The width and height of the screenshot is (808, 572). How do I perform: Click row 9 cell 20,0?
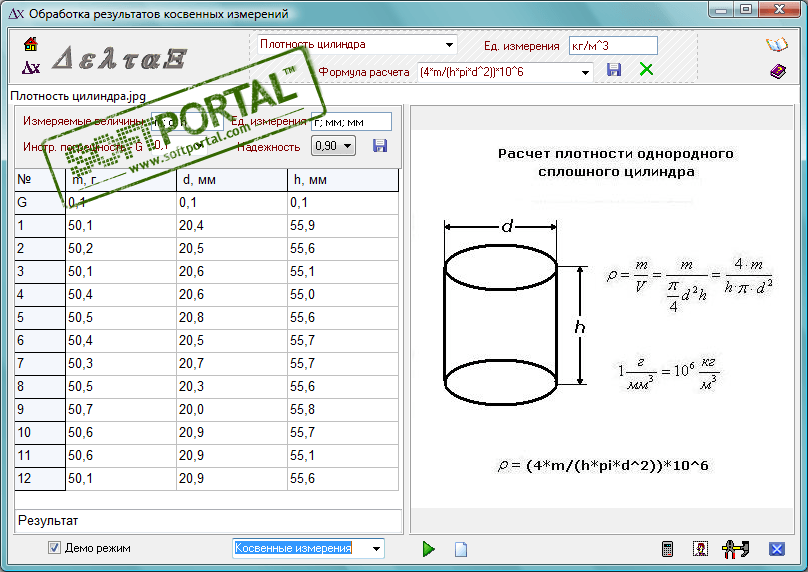click(232, 410)
